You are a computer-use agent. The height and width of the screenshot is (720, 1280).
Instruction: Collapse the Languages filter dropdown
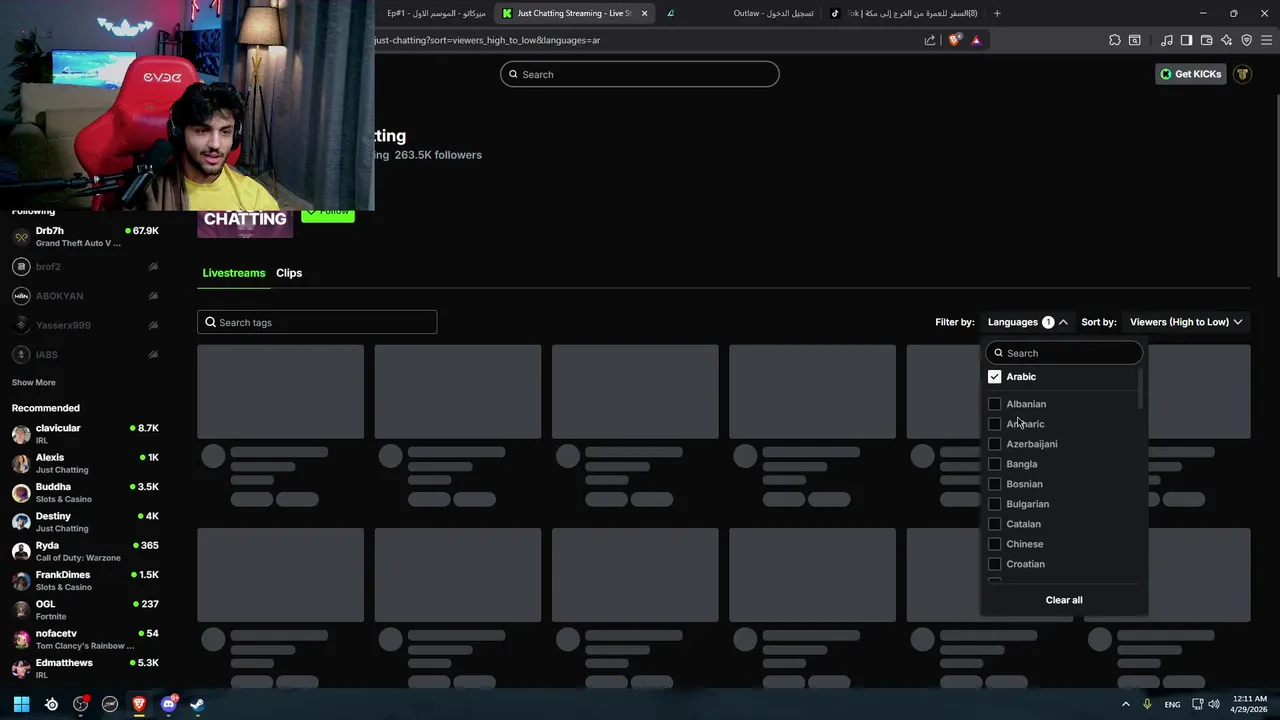click(1028, 322)
